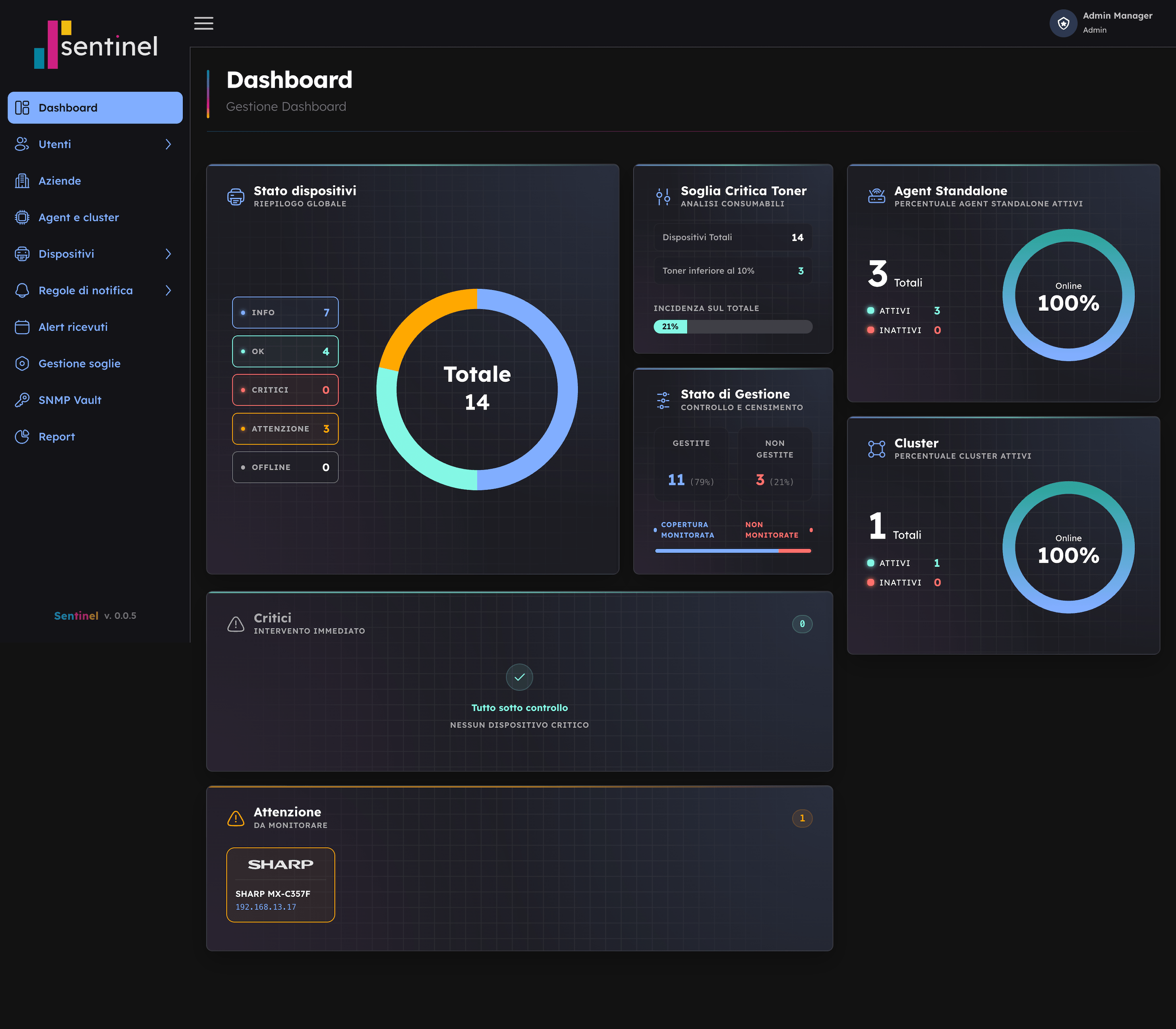
Task: Click Agent Standalone INATTIVI 0 entry
Action: click(904, 330)
